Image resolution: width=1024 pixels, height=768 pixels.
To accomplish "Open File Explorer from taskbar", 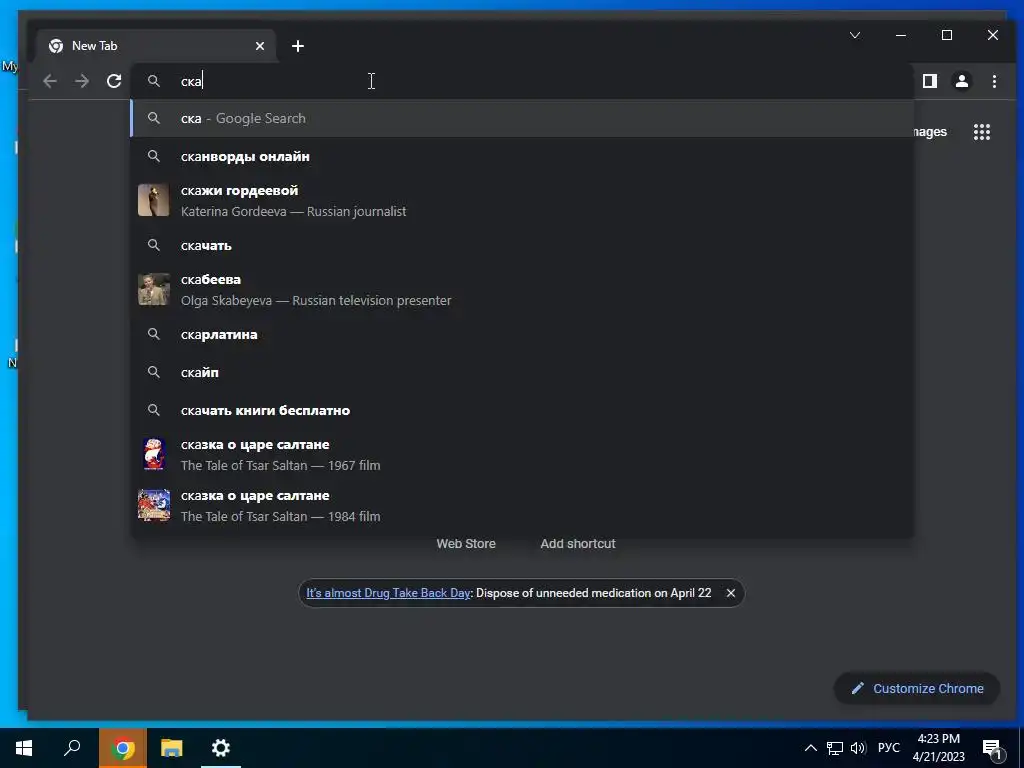I will point(172,748).
